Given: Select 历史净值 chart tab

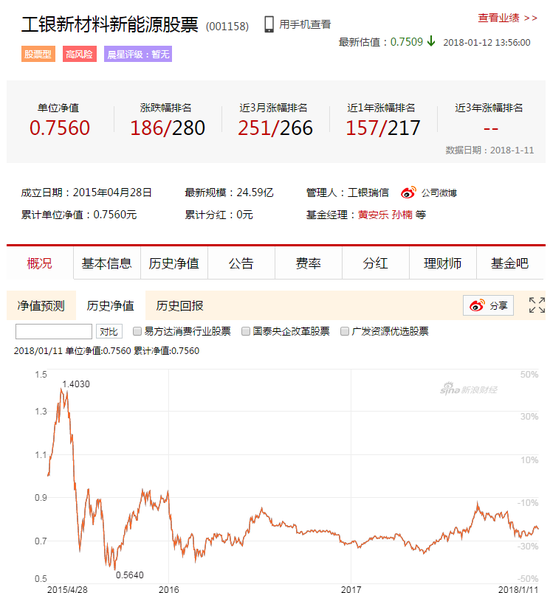Looking at the screenshot, I should click(x=110, y=306).
